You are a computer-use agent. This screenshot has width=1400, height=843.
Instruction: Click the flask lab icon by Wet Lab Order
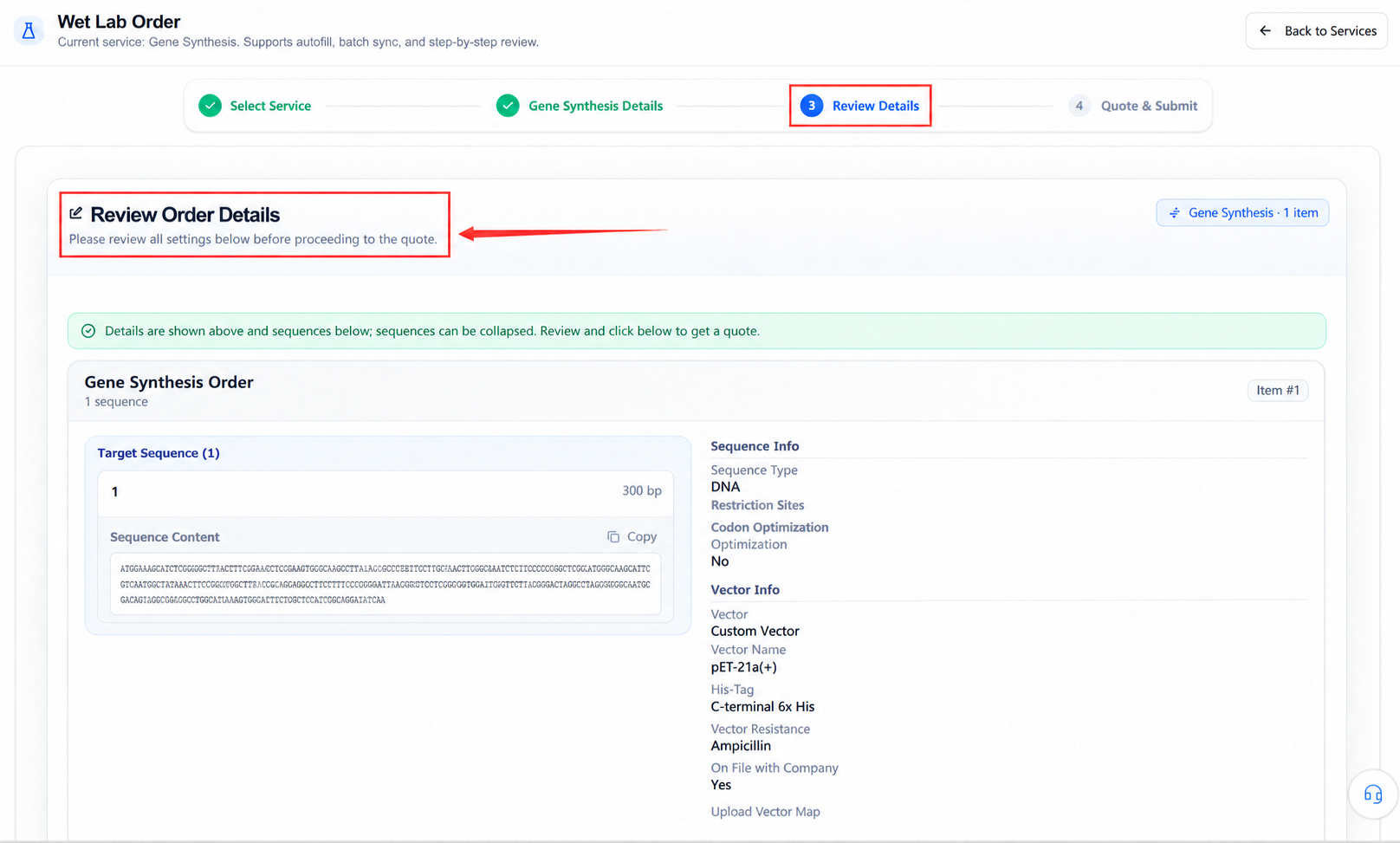[x=29, y=31]
